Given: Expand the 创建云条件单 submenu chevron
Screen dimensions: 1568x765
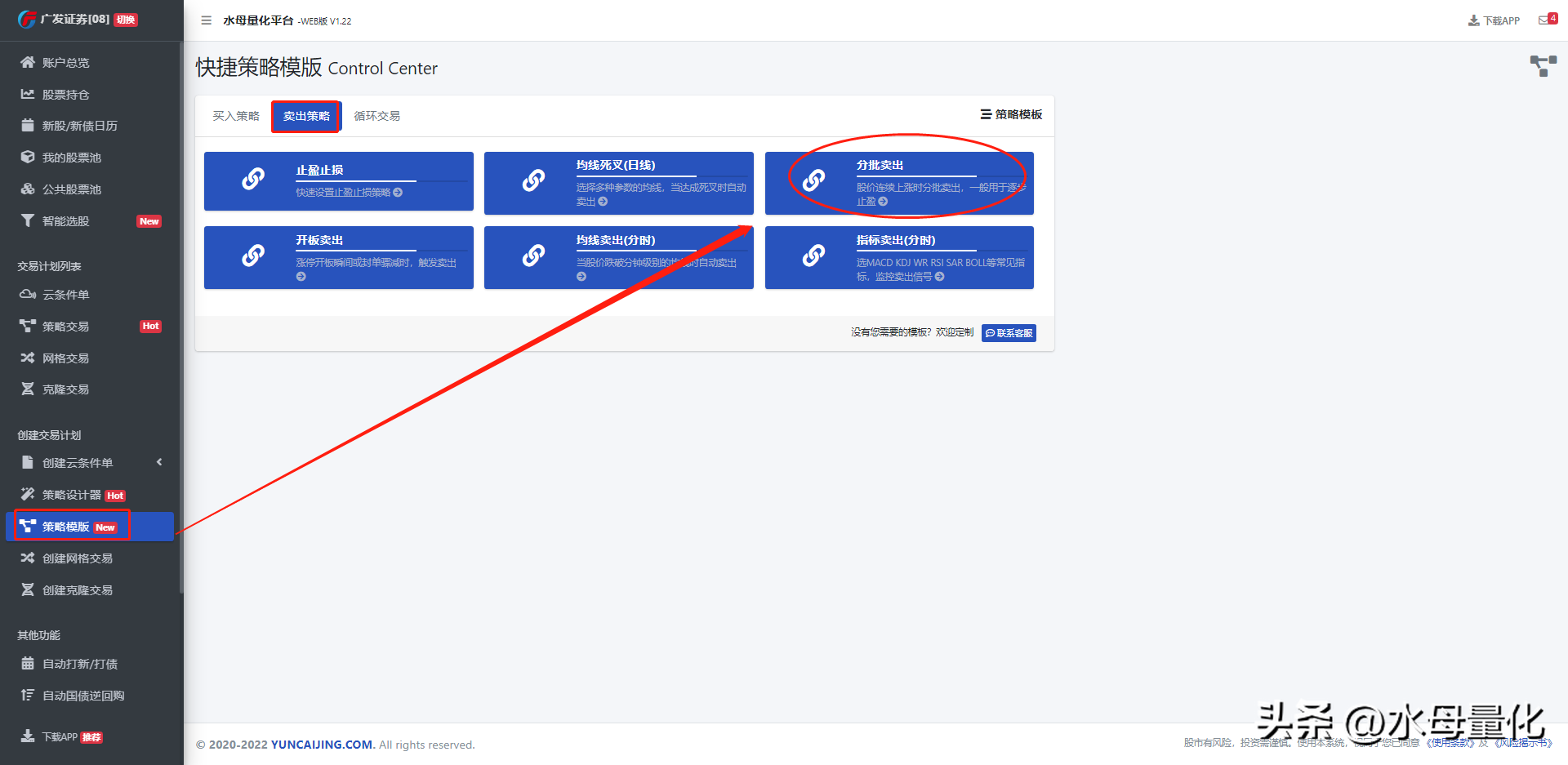Looking at the screenshot, I should pos(159,462).
